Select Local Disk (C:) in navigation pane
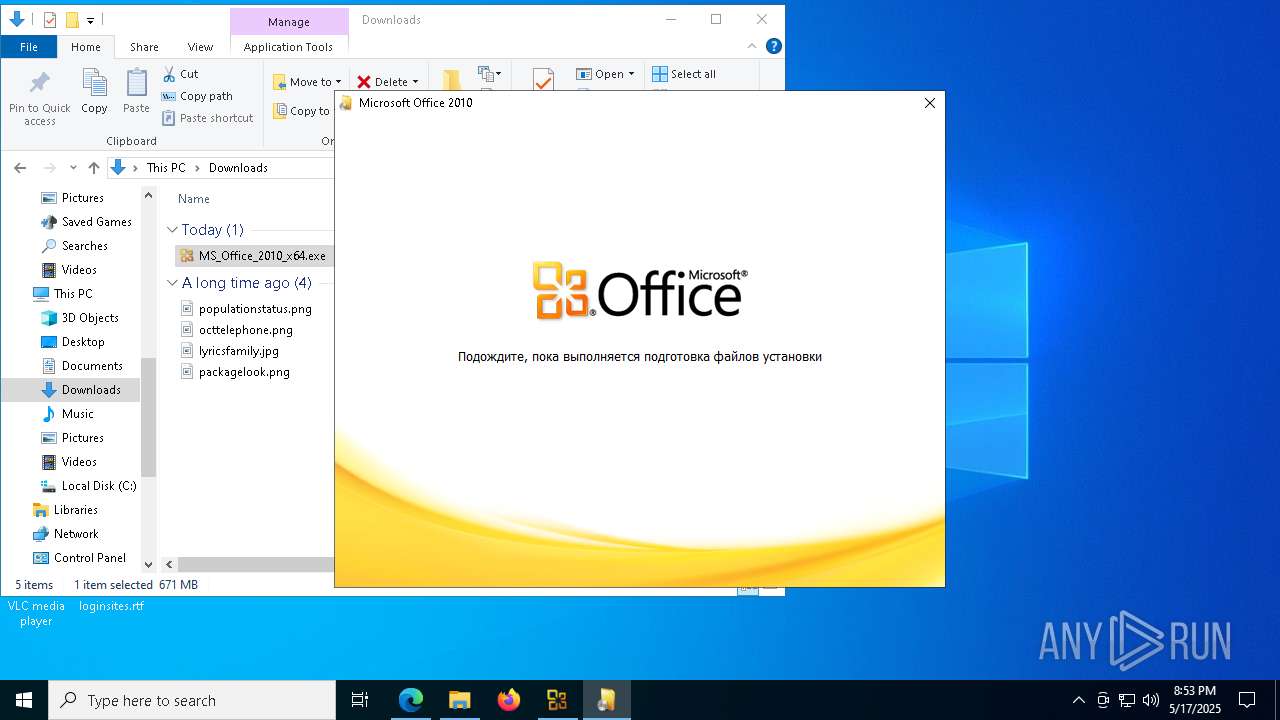This screenshot has width=1280, height=720. pos(88,486)
